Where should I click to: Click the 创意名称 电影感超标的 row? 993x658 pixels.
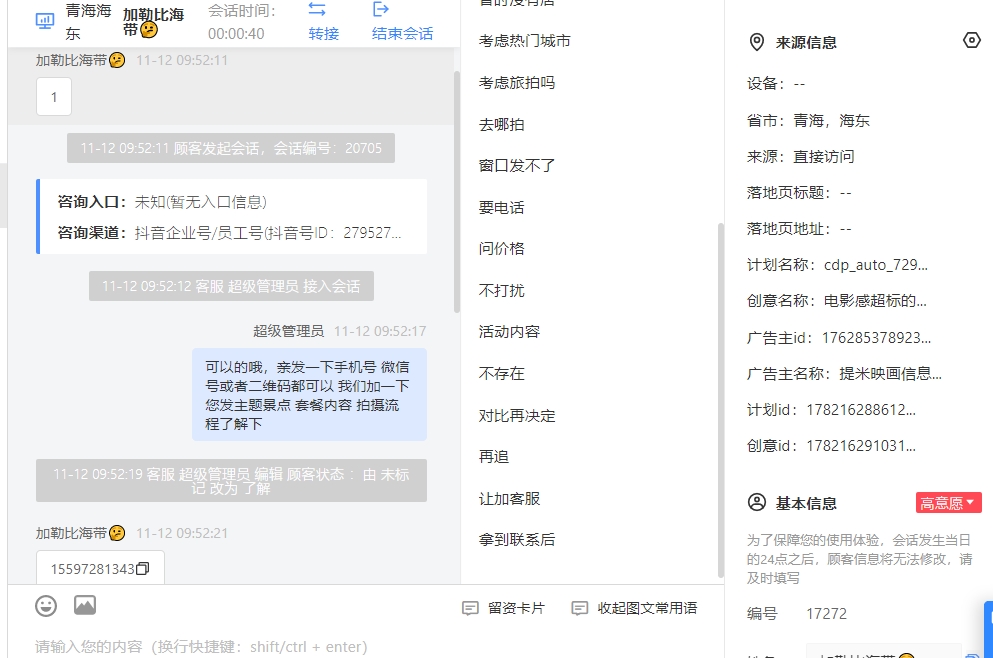(x=837, y=301)
